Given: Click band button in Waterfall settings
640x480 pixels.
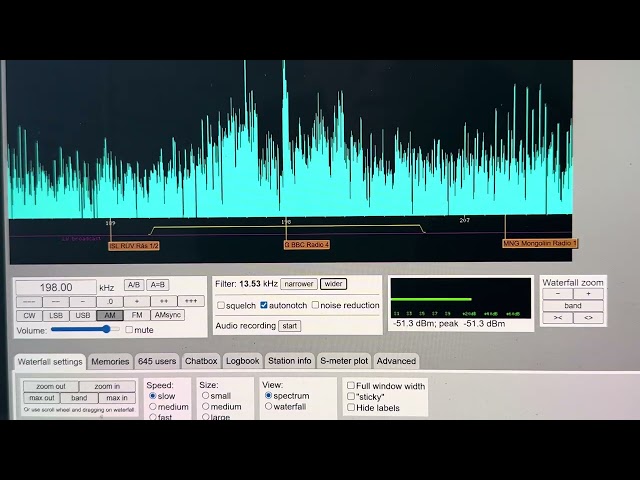Looking at the screenshot, I should tap(79, 398).
